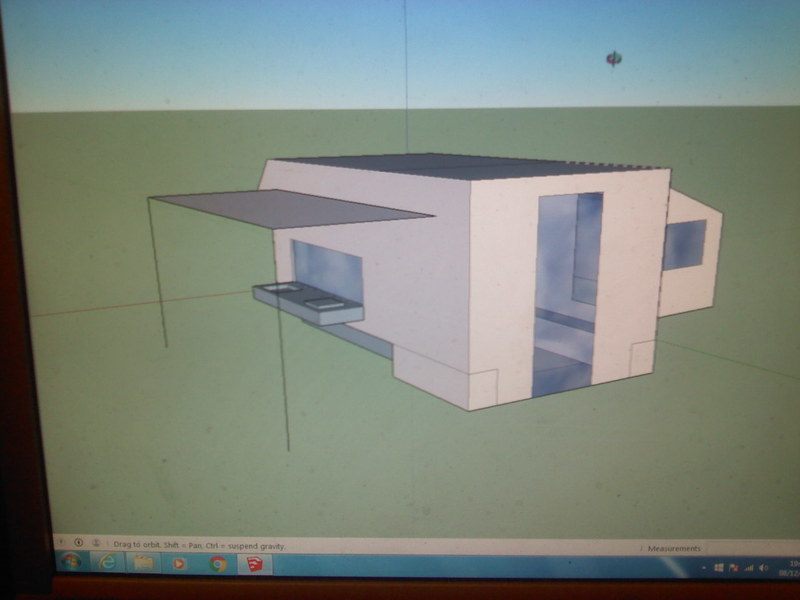This screenshot has width=800, height=600.
Task: Open the network signal tray icon
Action: (x=748, y=567)
